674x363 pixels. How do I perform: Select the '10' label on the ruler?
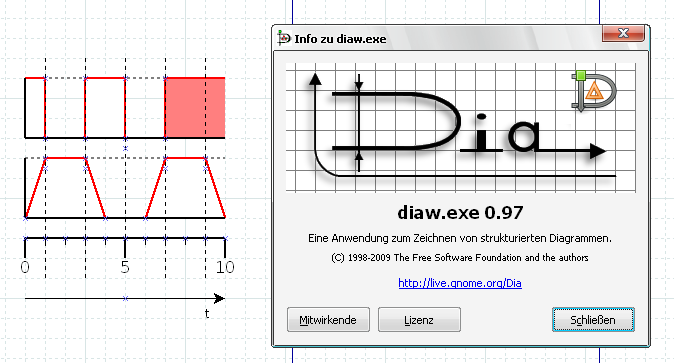pyautogui.click(x=225, y=267)
